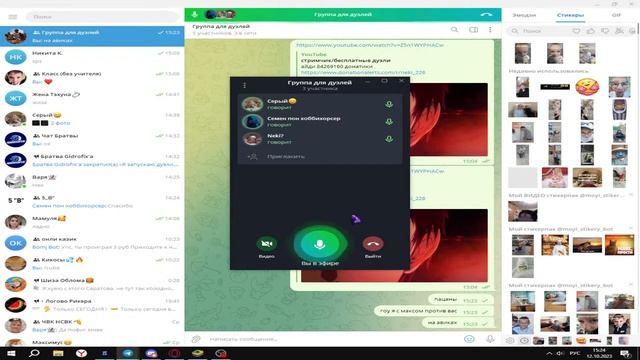640x360 pixels.
Task: Open the Мамуля chat
Action: coord(92,222)
